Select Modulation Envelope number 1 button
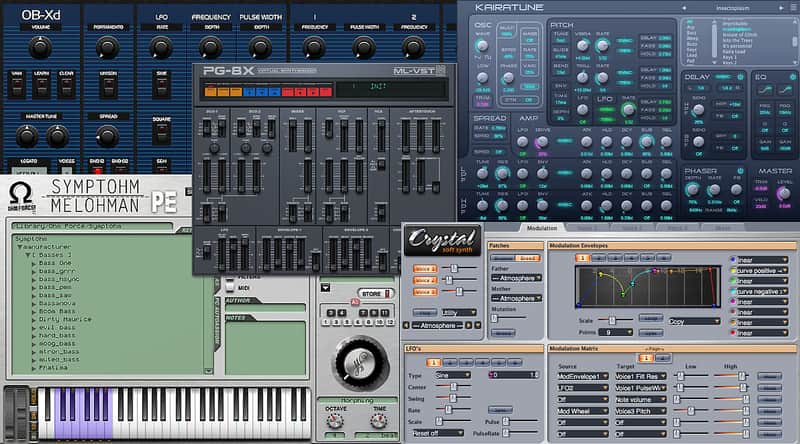This screenshot has height=444, width=800. [582, 258]
